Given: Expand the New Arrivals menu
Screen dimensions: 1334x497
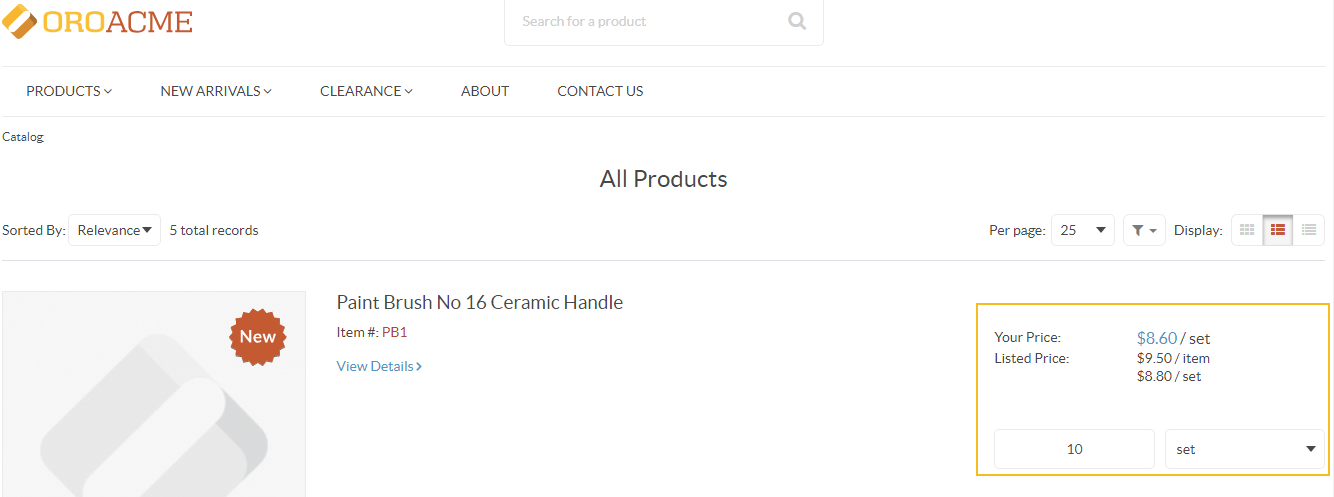Looking at the screenshot, I should (x=216, y=91).
